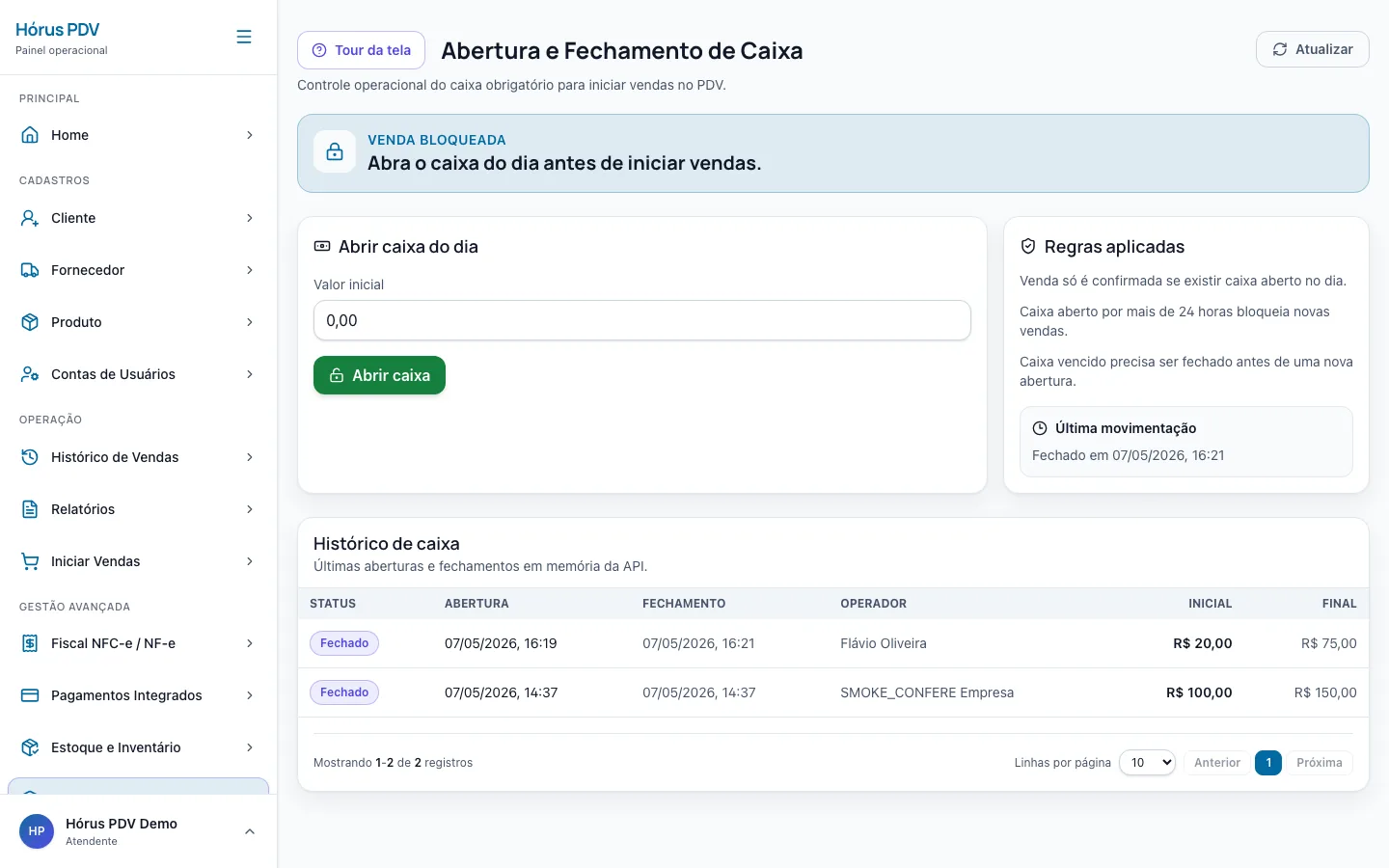Screen dimensions: 1389x868
Task: Click the clock icon beside Última movimentação
Action: point(1040,428)
